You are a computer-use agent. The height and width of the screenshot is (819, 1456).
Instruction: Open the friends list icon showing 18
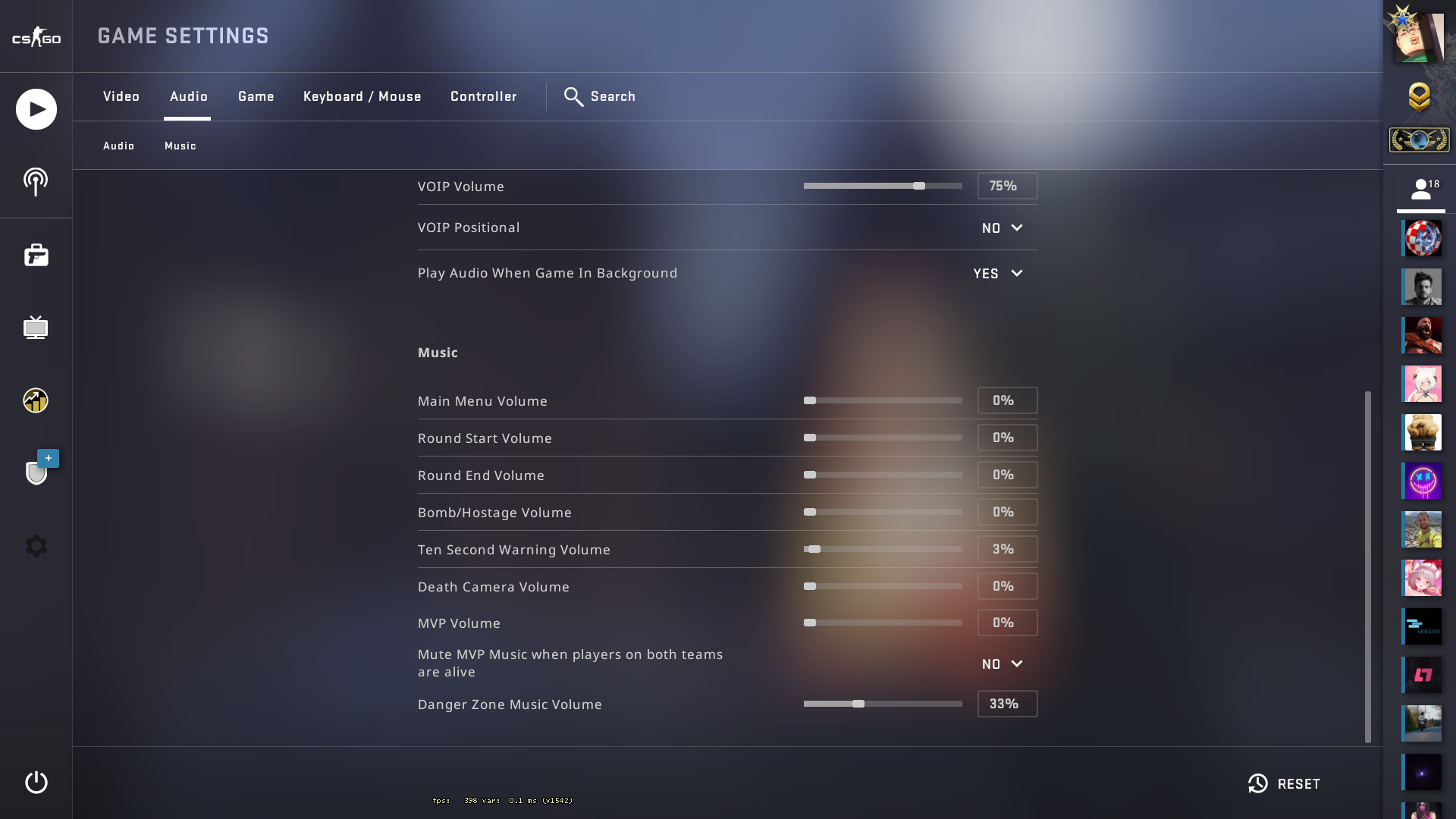click(x=1420, y=190)
